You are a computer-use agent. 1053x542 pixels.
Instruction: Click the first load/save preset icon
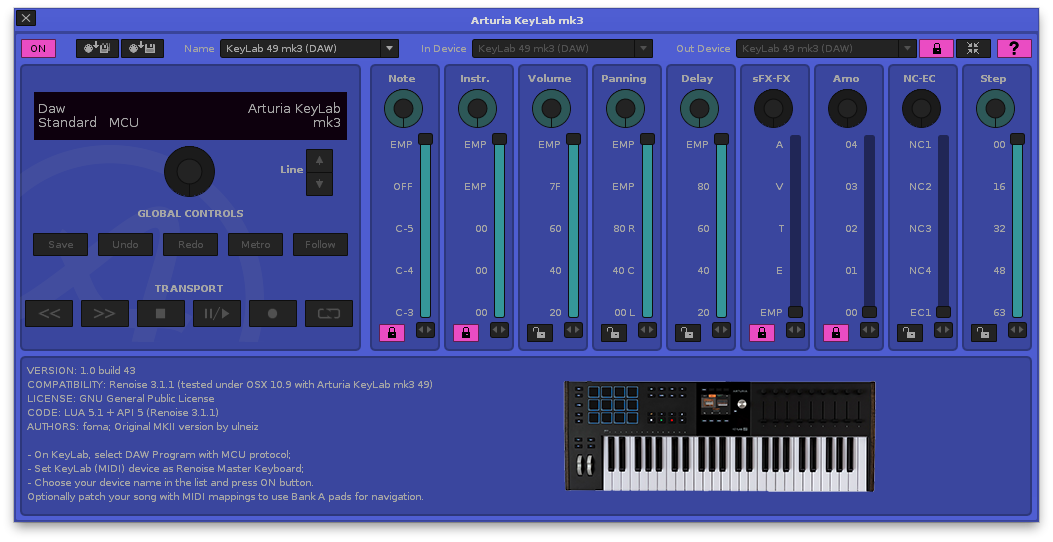97,48
